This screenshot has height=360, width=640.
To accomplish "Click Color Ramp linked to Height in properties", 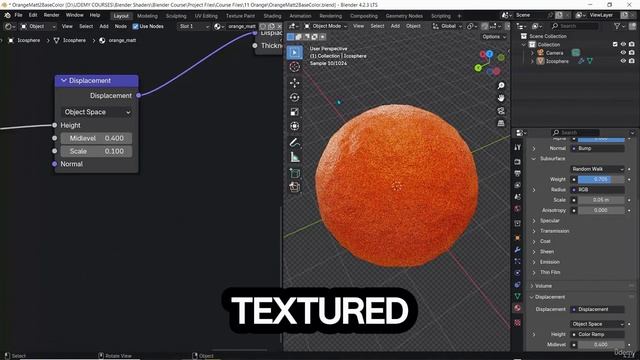I will tap(597, 334).
